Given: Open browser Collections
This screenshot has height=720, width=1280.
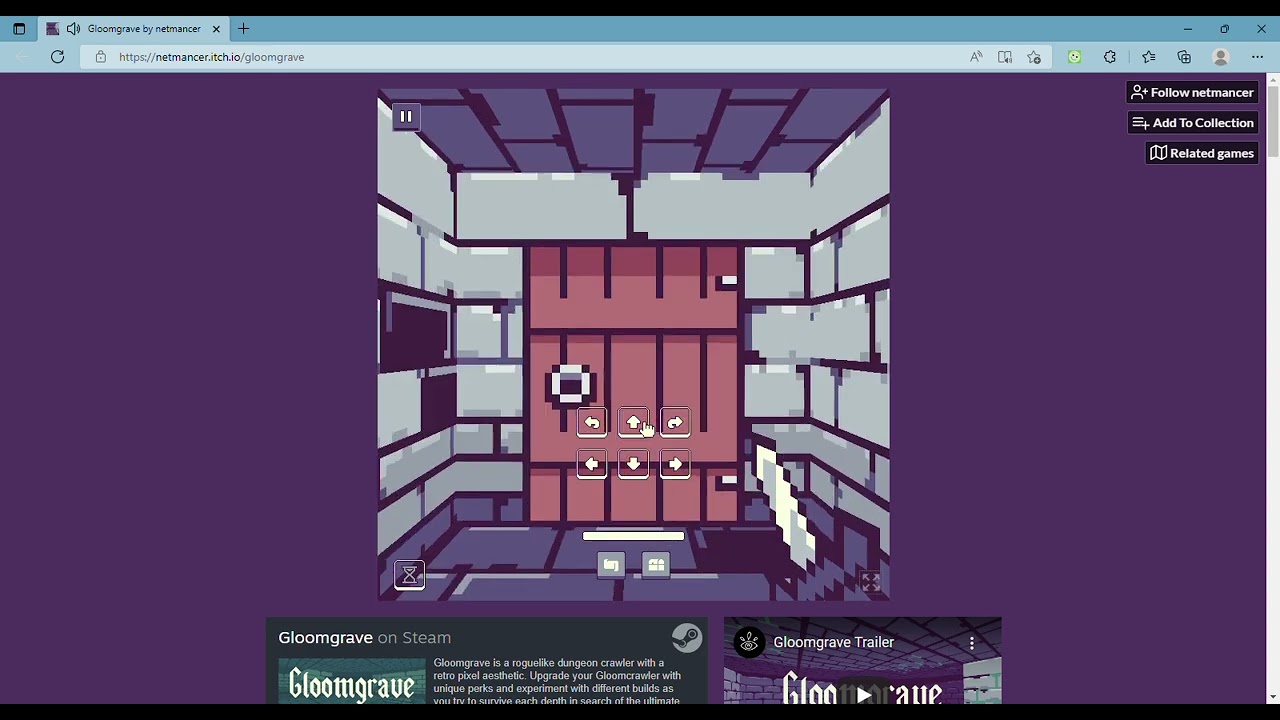Looking at the screenshot, I should tap(1184, 57).
